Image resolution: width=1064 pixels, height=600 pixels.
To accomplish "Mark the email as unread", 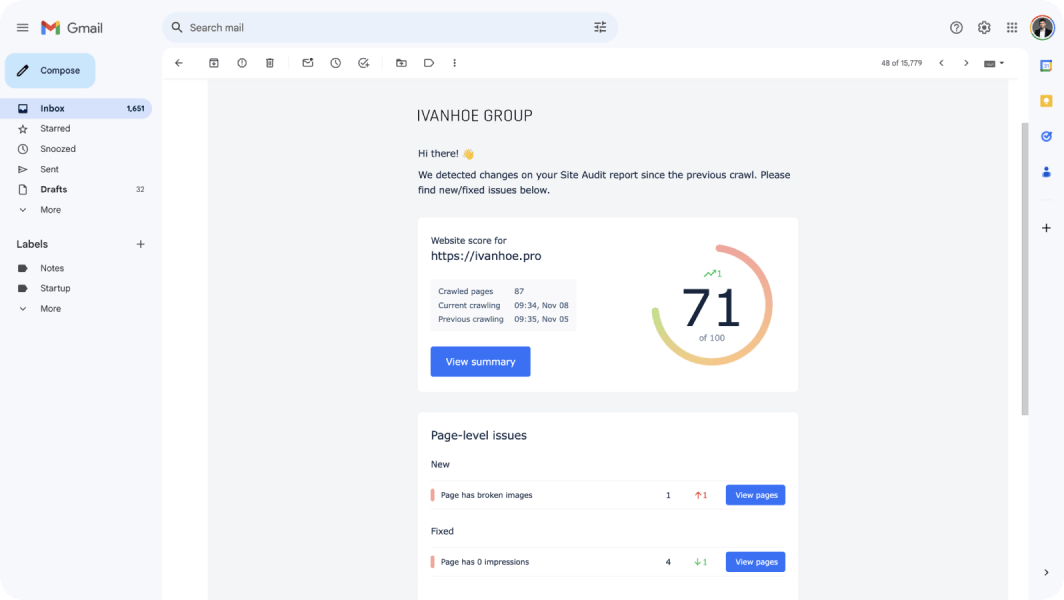I will (x=307, y=63).
